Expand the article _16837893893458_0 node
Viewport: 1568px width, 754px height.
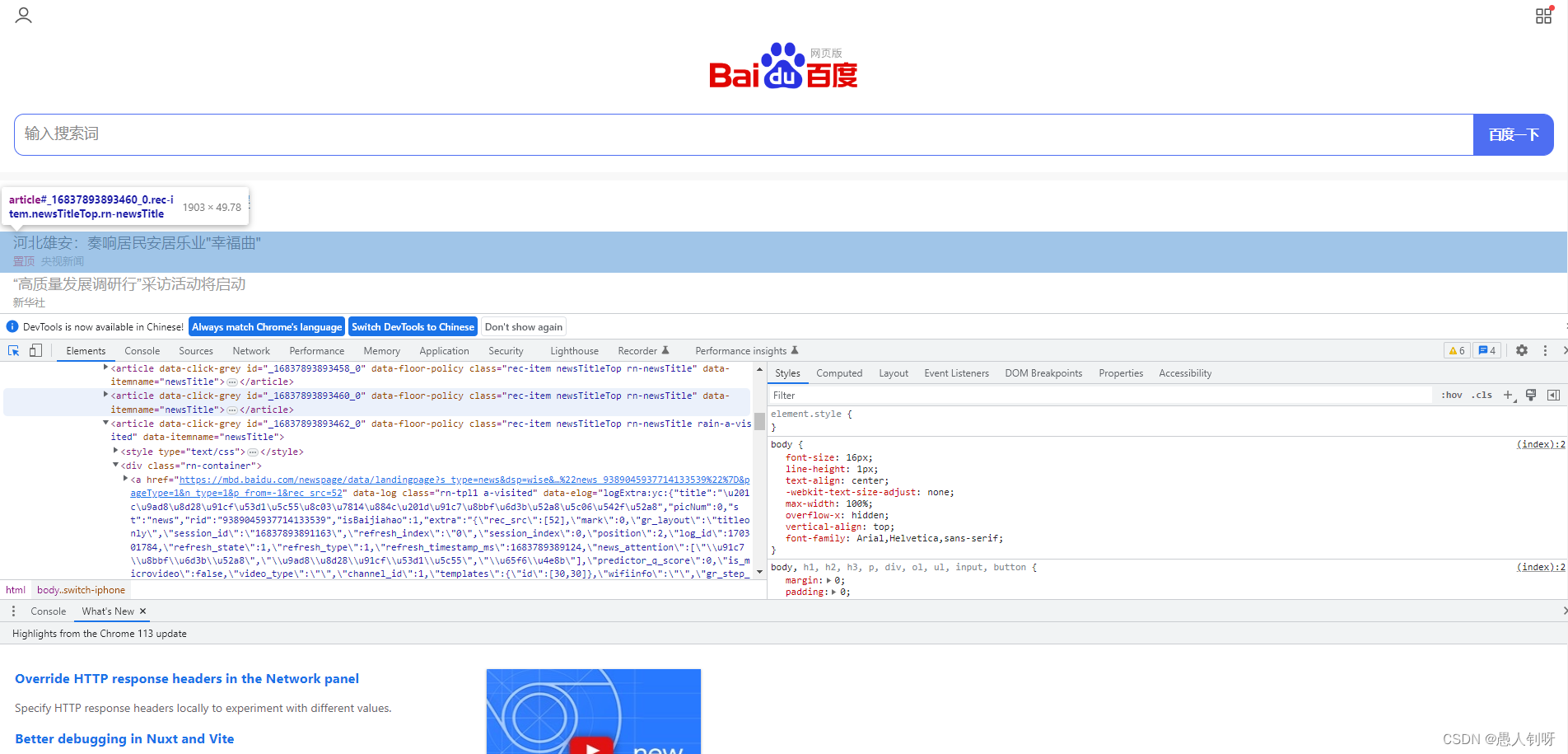pos(105,368)
